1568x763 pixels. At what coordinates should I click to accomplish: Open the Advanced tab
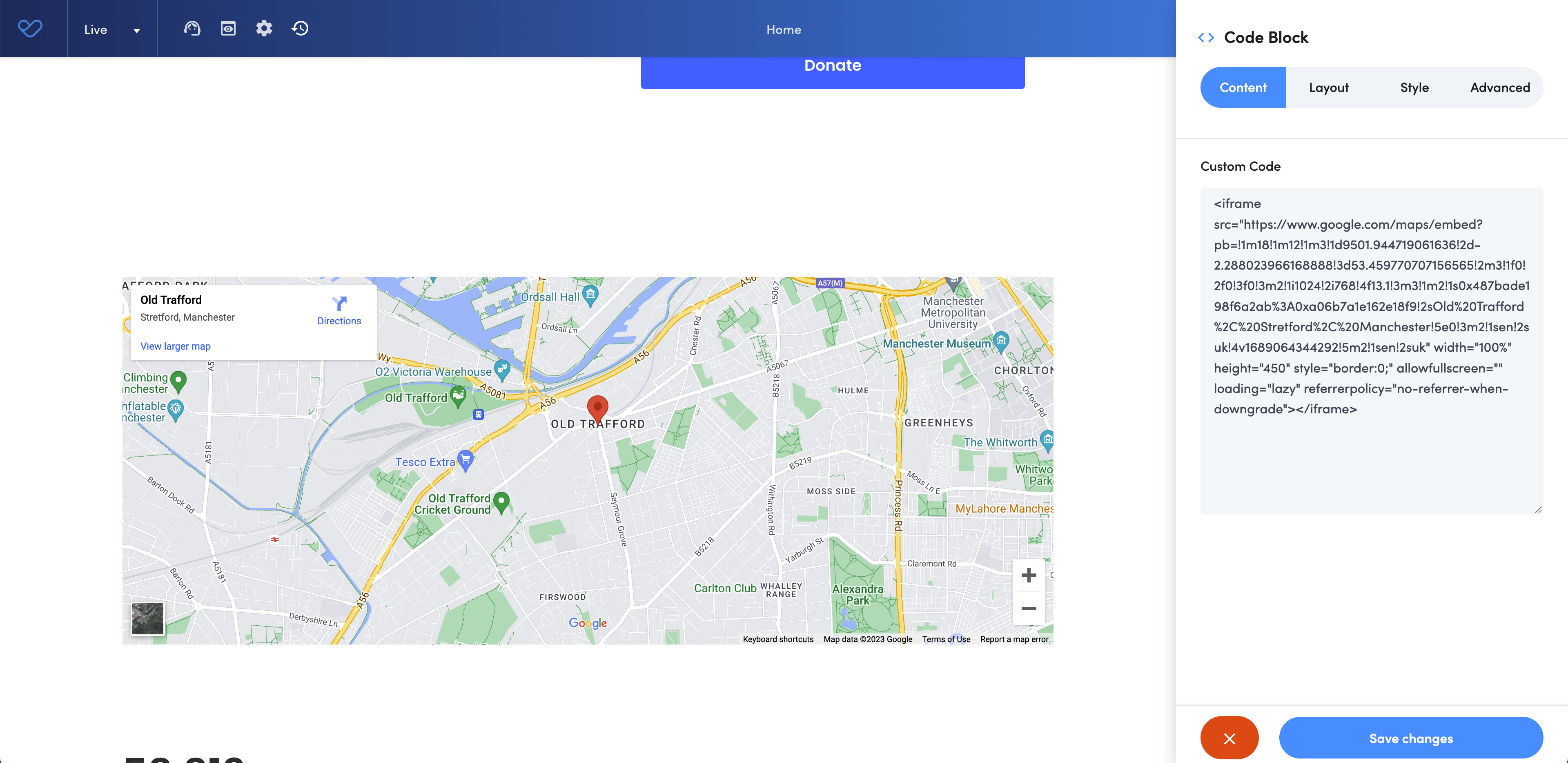pos(1500,88)
